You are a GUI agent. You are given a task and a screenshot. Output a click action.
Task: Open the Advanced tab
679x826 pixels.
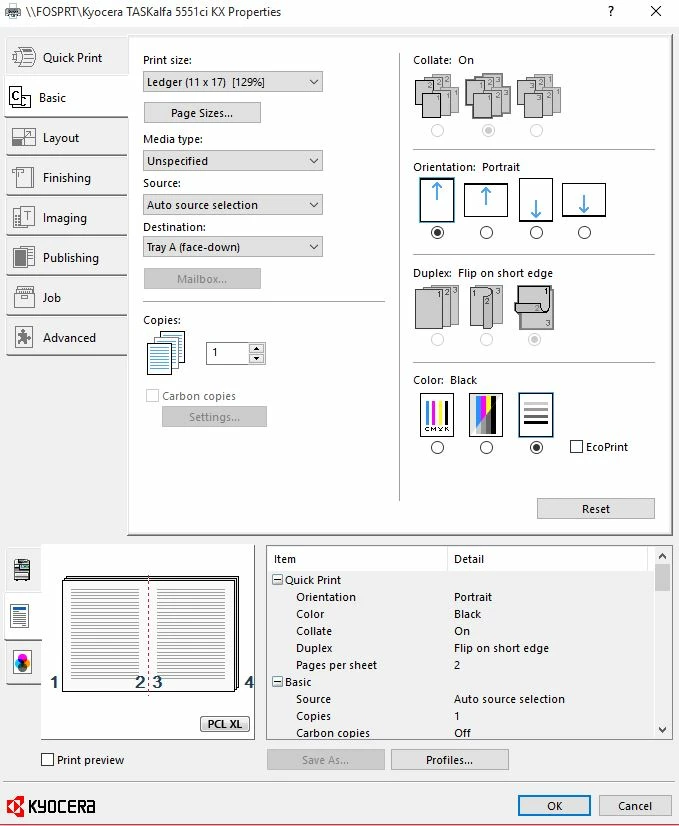coord(66,338)
